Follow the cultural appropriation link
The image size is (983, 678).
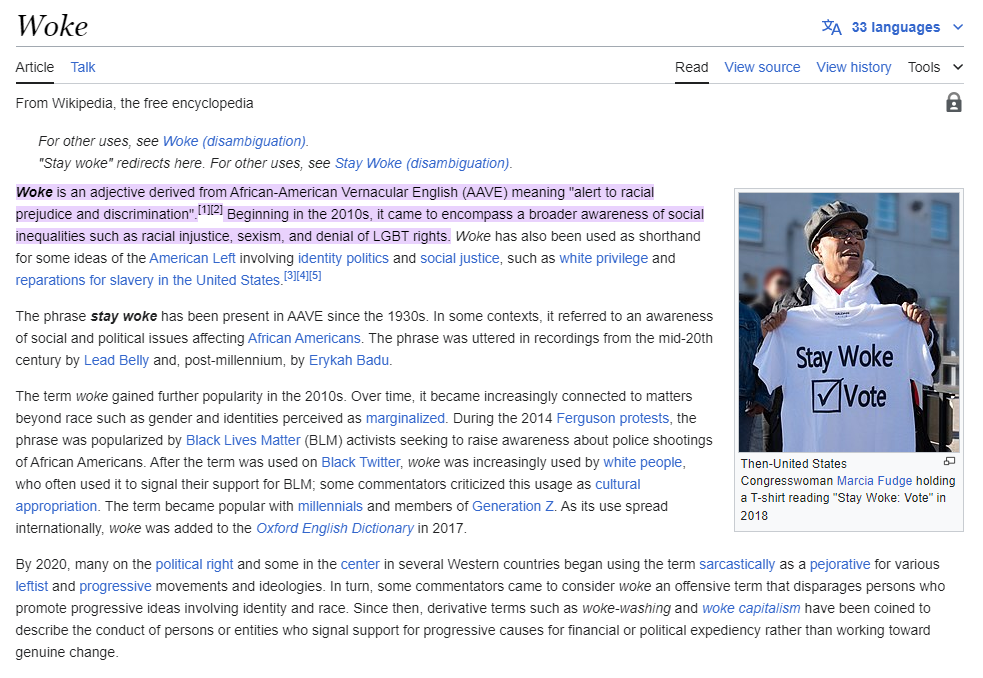(618, 484)
